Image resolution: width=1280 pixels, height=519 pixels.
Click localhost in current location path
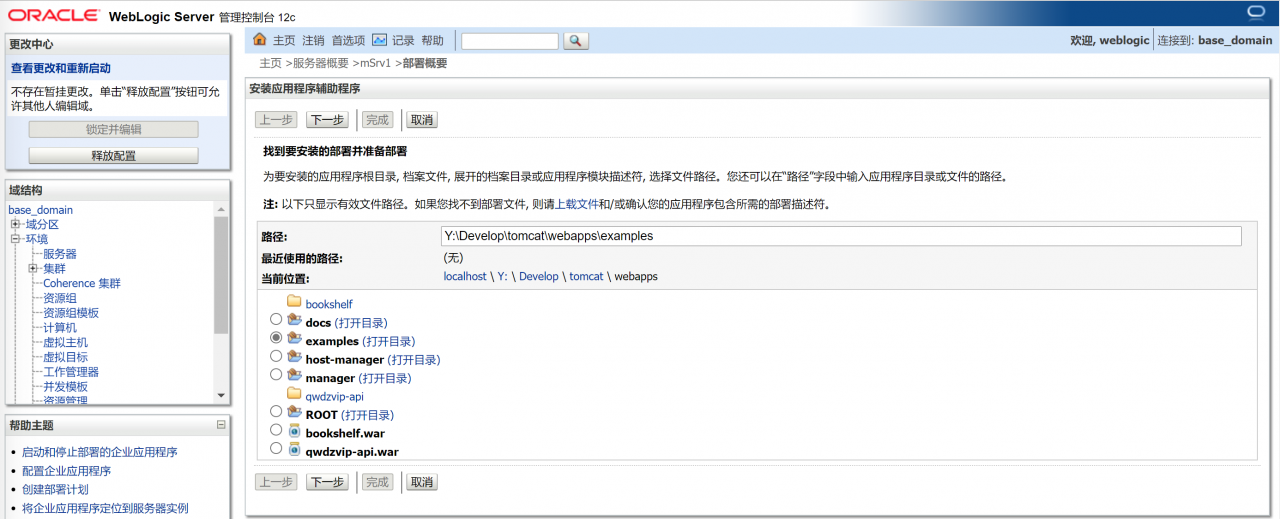pyautogui.click(x=465, y=277)
